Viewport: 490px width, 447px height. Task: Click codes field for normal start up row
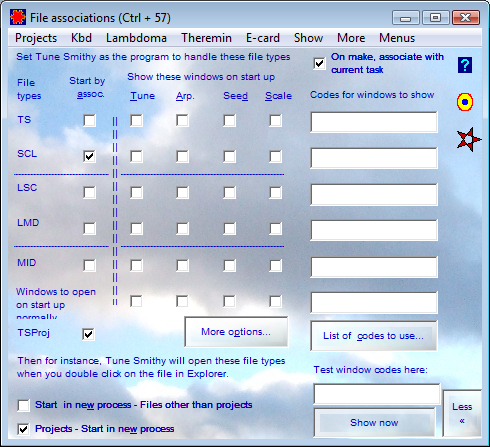374,303
